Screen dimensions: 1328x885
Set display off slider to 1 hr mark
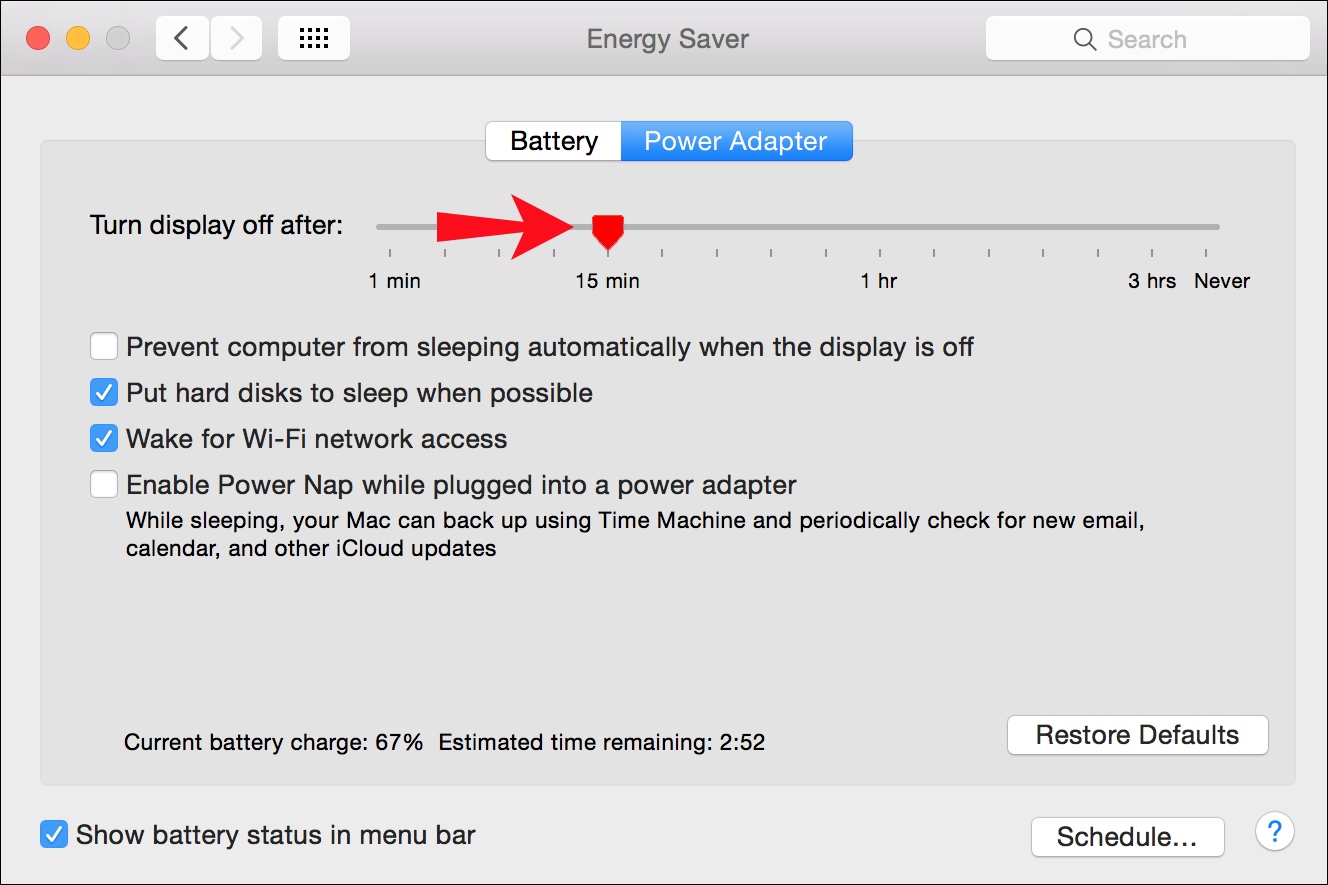880,227
